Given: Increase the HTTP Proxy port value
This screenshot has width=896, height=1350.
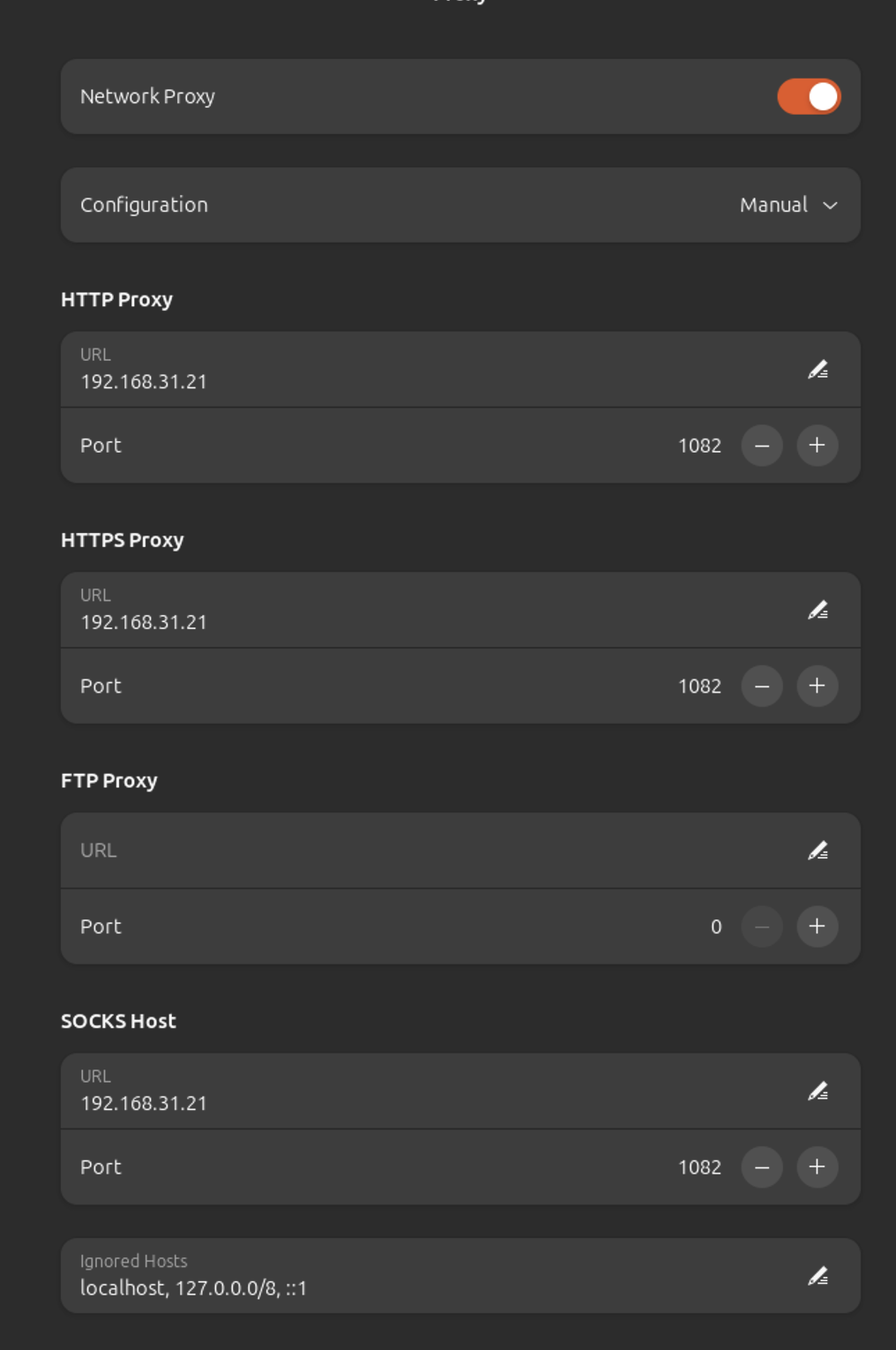Looking at the screenshot, I should (817, 446).
